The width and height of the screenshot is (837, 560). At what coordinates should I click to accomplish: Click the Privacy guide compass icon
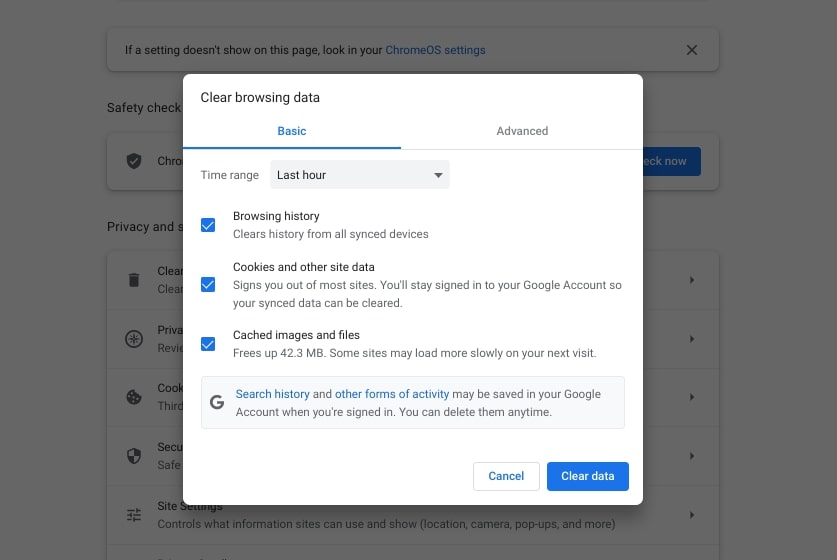134,339
